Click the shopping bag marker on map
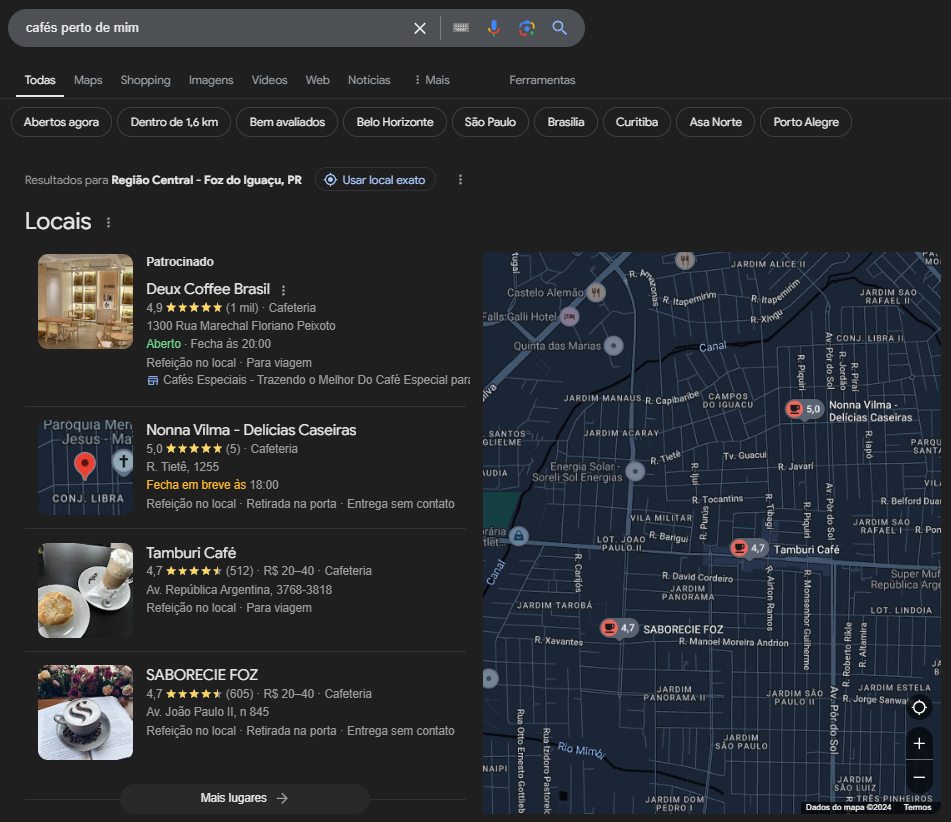951x822 pixels. pos(519,536)
